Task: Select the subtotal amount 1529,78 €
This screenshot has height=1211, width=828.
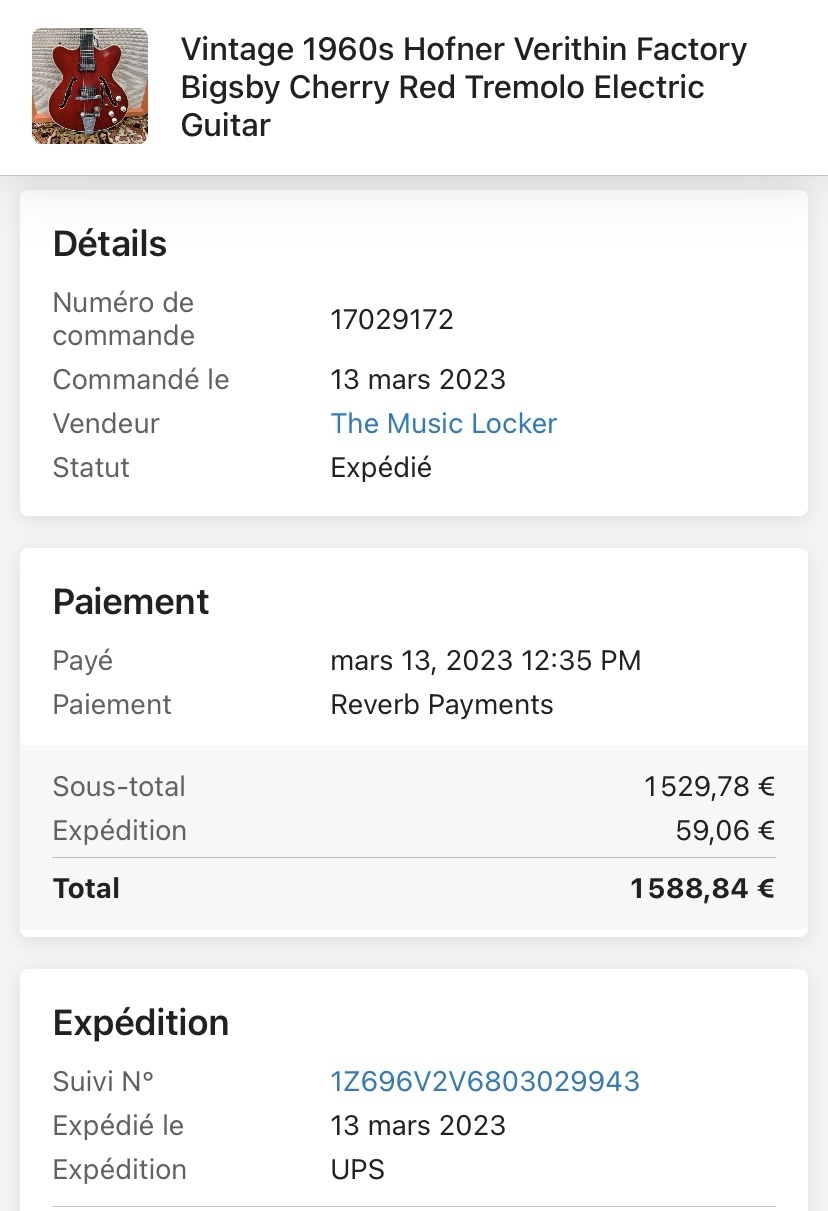Action: coord(709,787)
